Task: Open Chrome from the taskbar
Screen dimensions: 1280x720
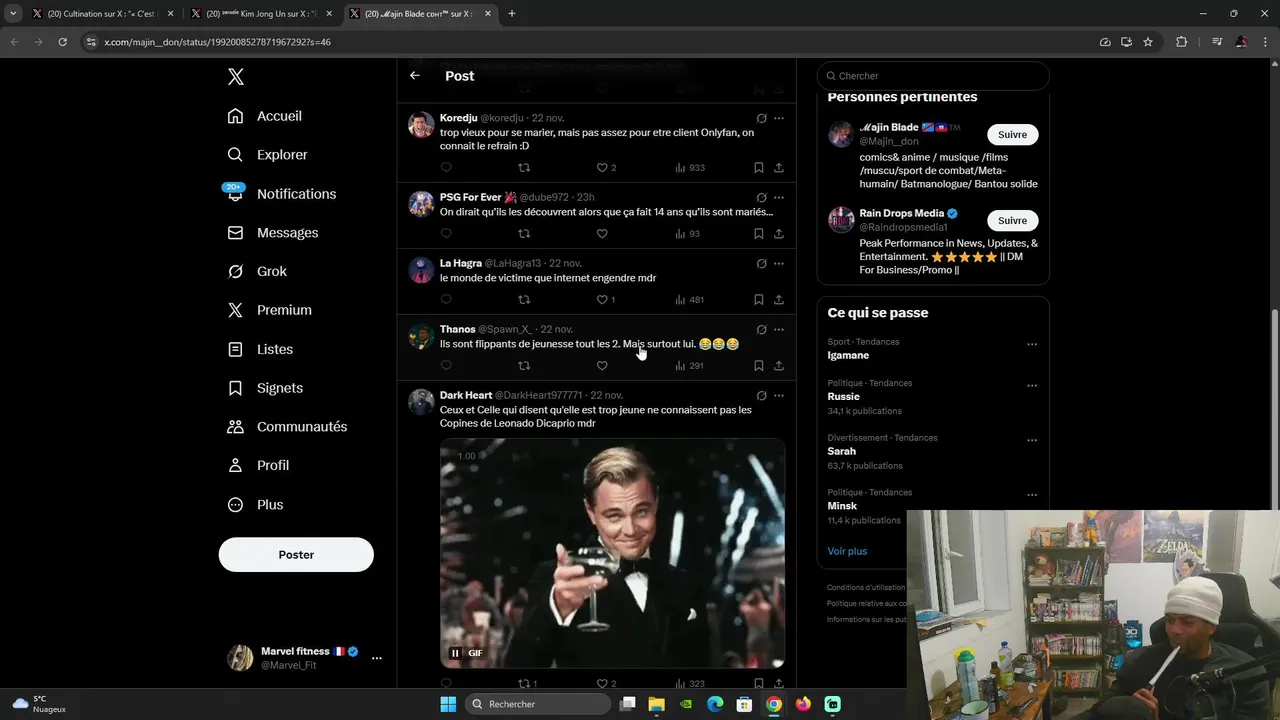Action: coord(774,704)
